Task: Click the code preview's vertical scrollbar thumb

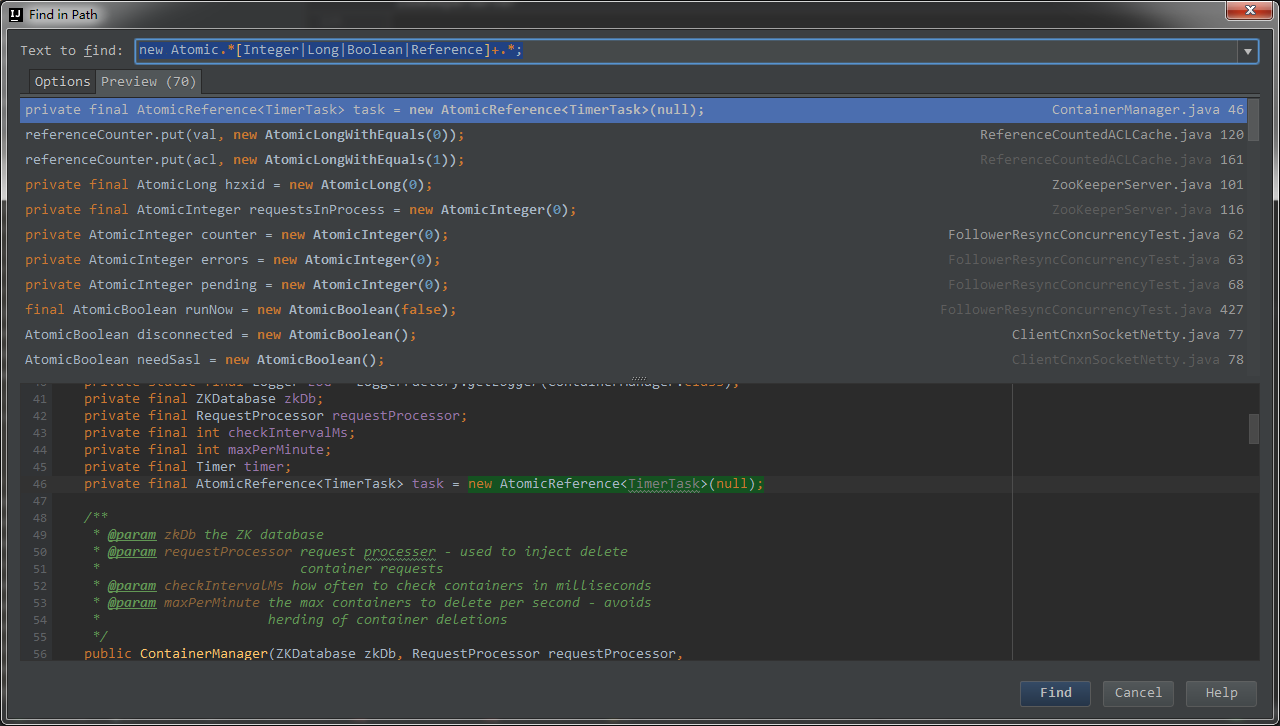Action: [x=1253, y=429]
